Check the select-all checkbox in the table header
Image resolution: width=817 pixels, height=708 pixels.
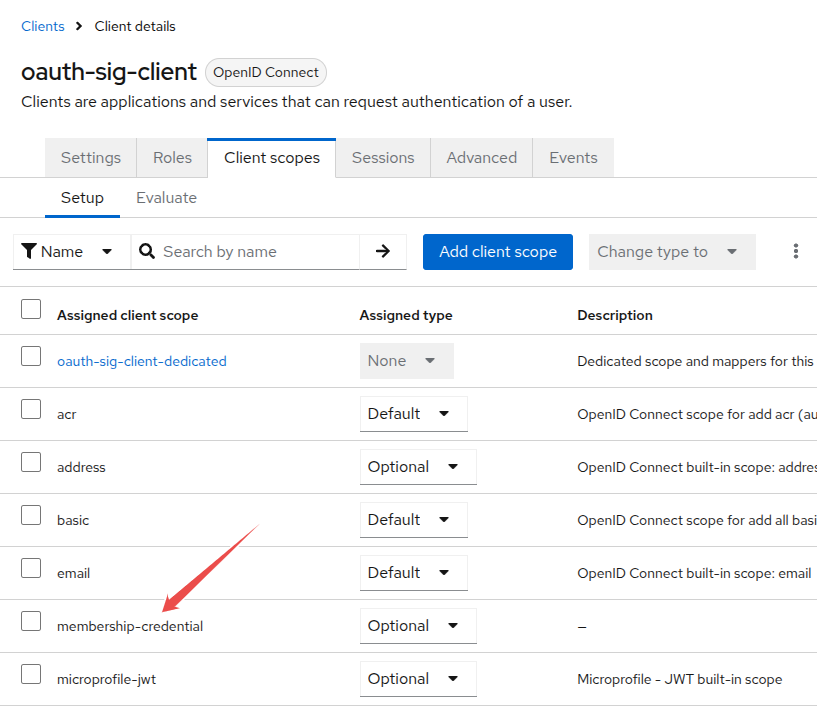31,310
